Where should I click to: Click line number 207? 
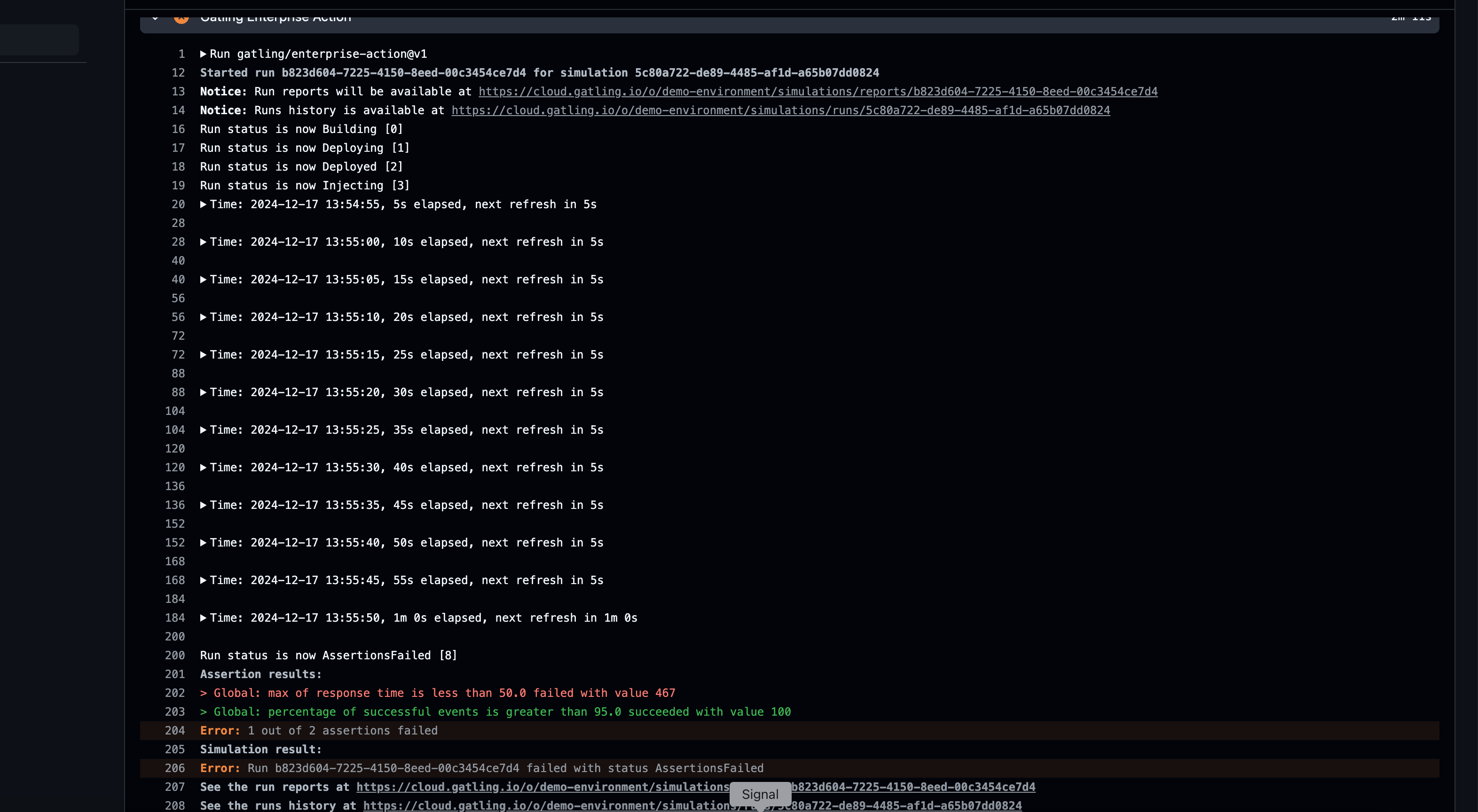click(174, 787)
